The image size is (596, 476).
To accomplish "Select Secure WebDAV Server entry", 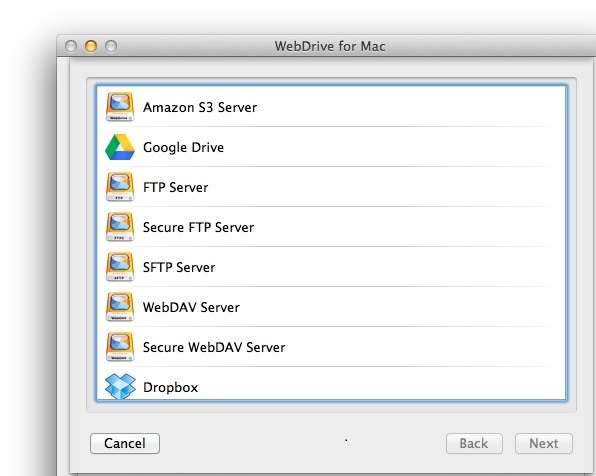I will [331, 347].
